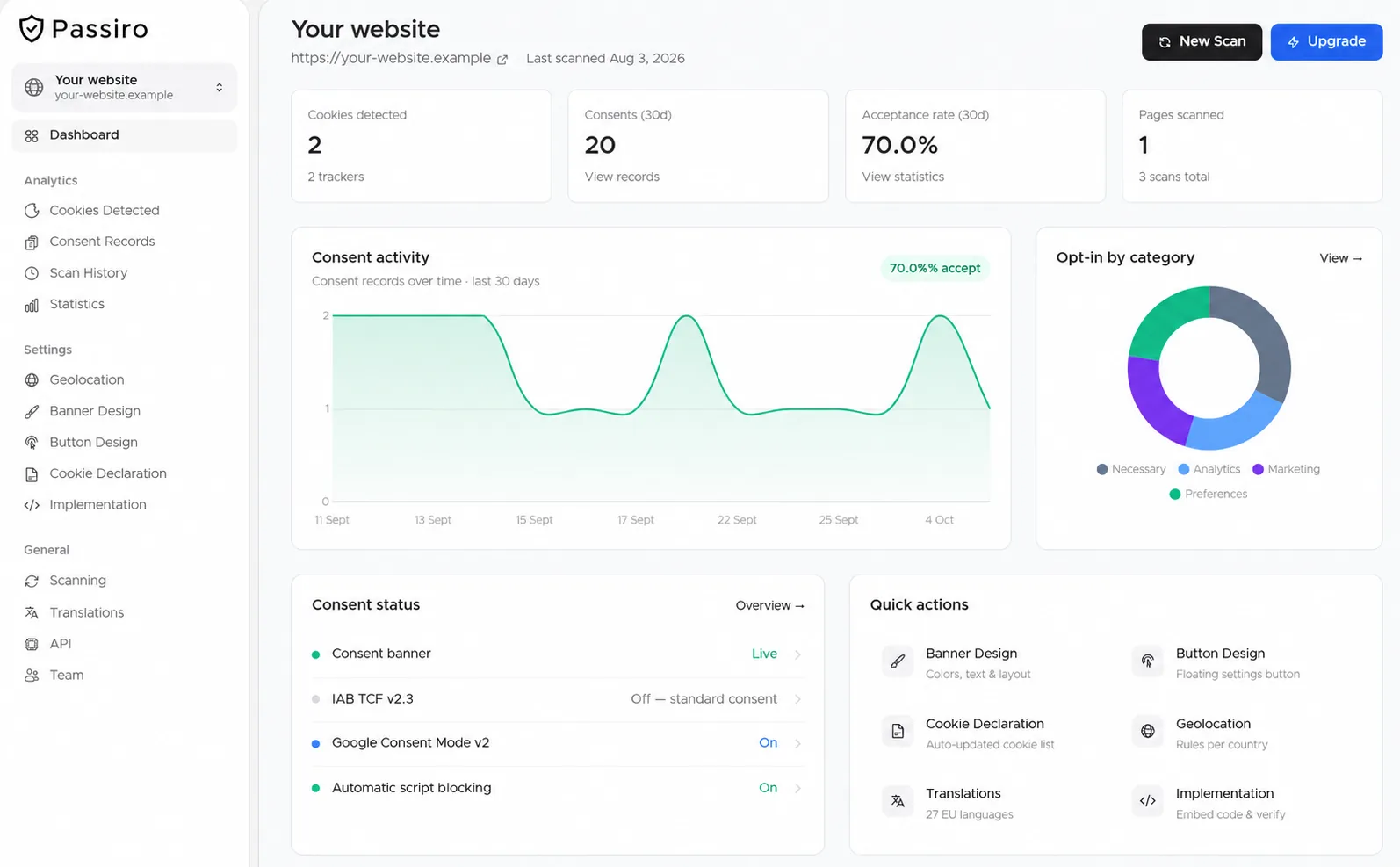Click the Cookies detected stat card

422,146
